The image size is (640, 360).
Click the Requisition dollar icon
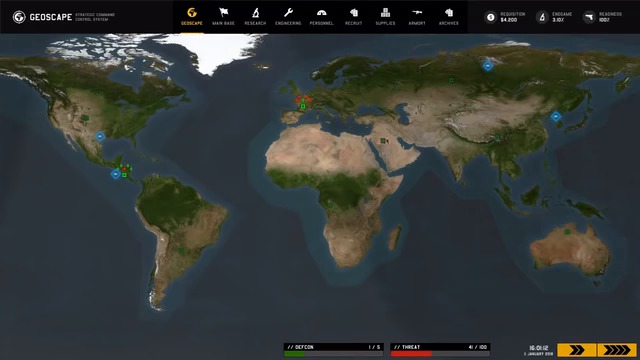click(x=491, y=17)
